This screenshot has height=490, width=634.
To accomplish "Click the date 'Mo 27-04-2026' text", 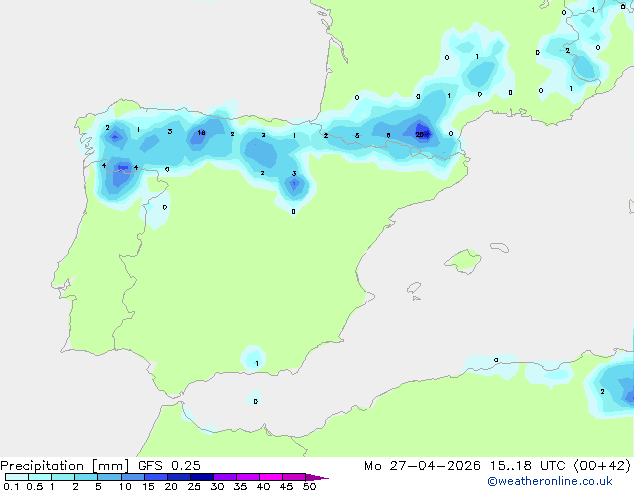I will pyautogui.click(x=422, y=466).
